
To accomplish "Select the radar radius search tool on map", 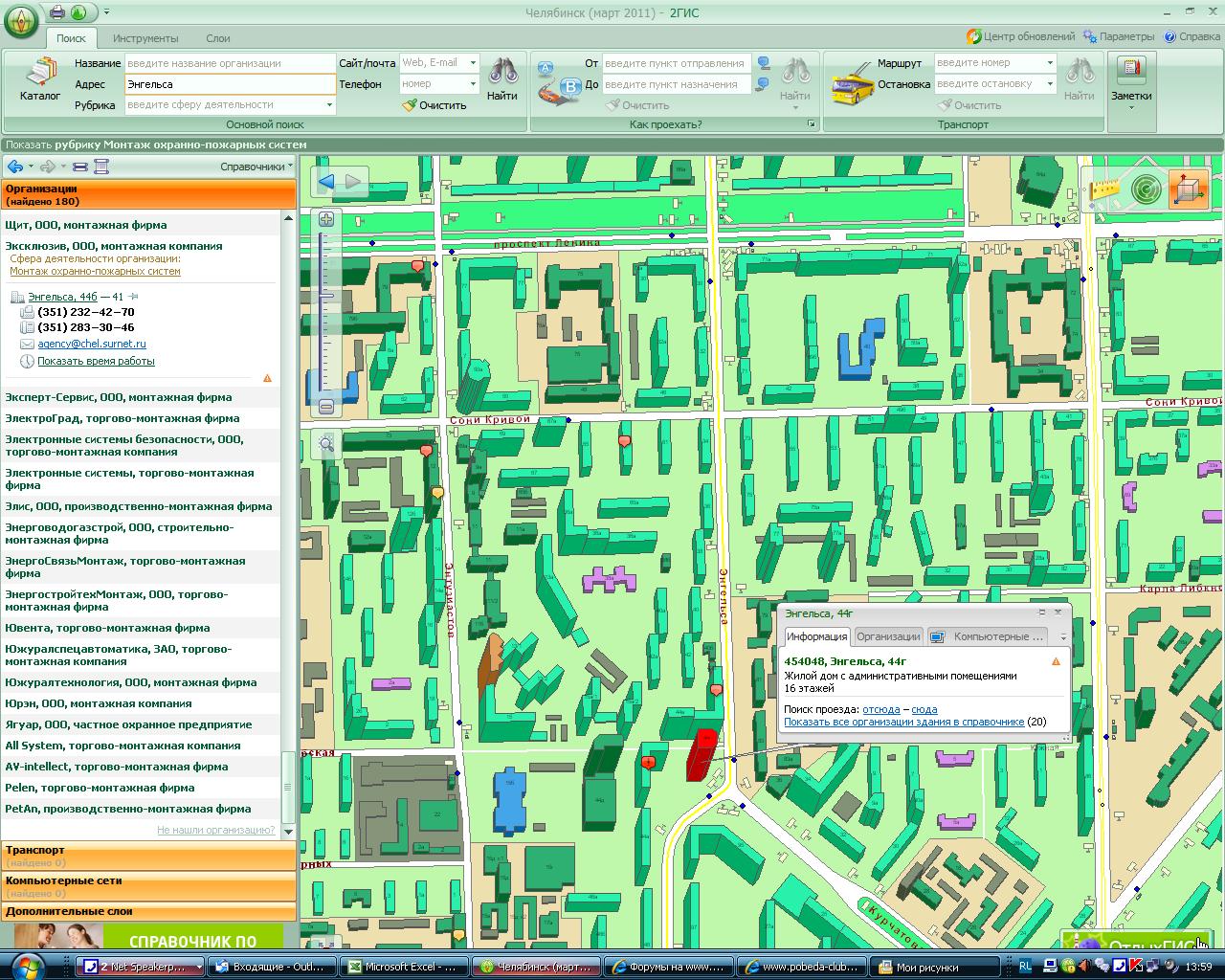I will click(1146, 189).
